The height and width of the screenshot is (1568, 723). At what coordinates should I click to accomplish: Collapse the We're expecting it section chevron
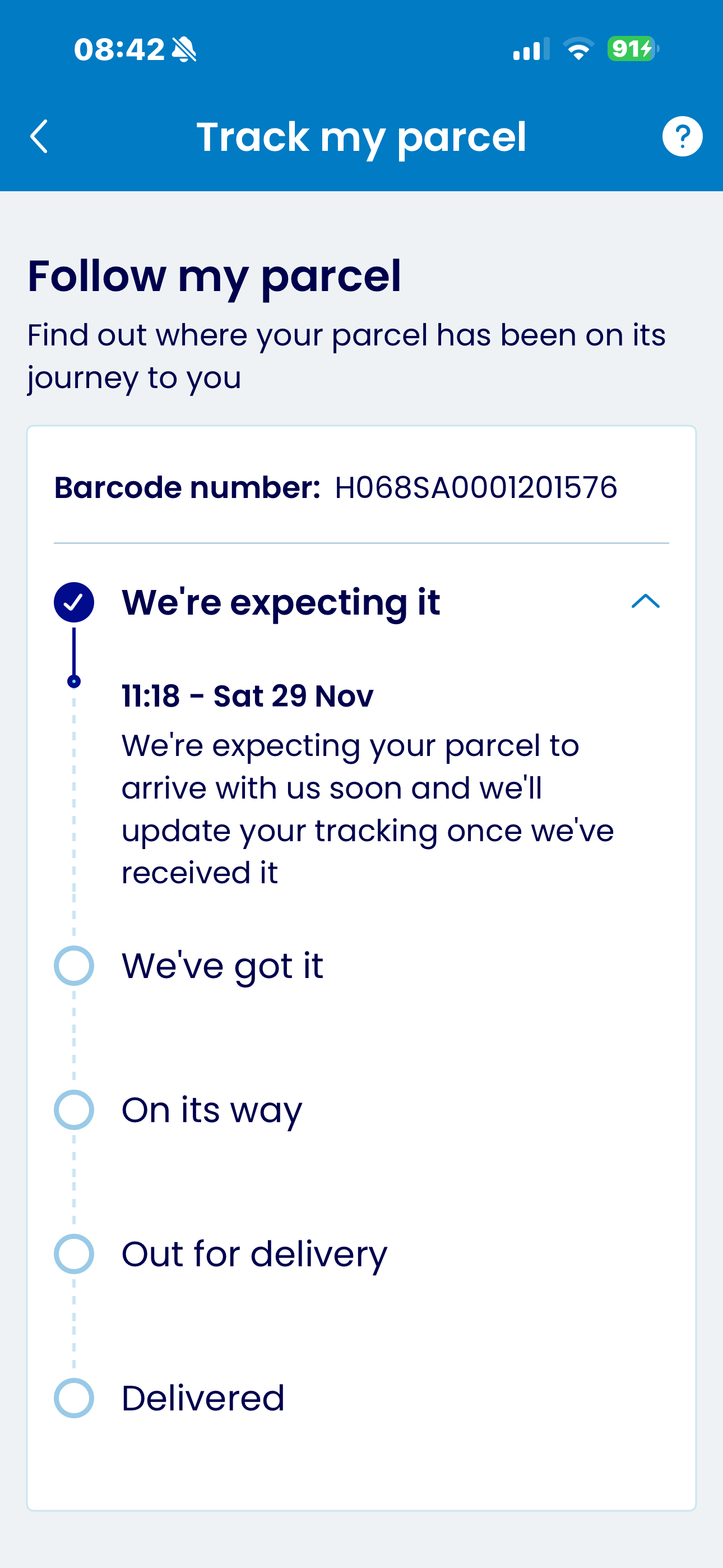[x=646, y=601]
